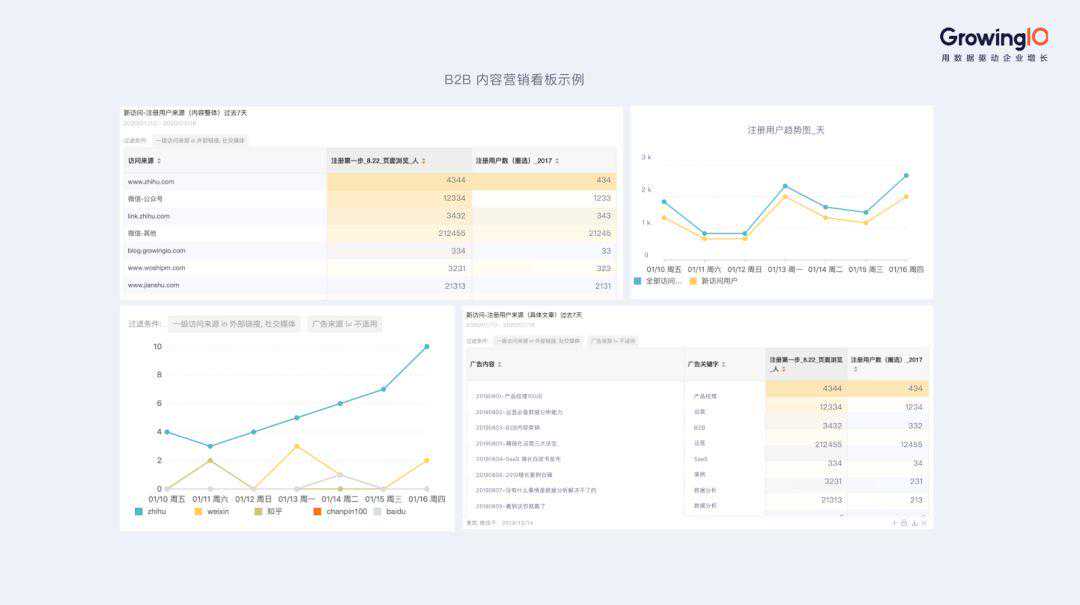1080x605 pixels.
Task: Toggle baidu series in chart legend
Action: 389,511
